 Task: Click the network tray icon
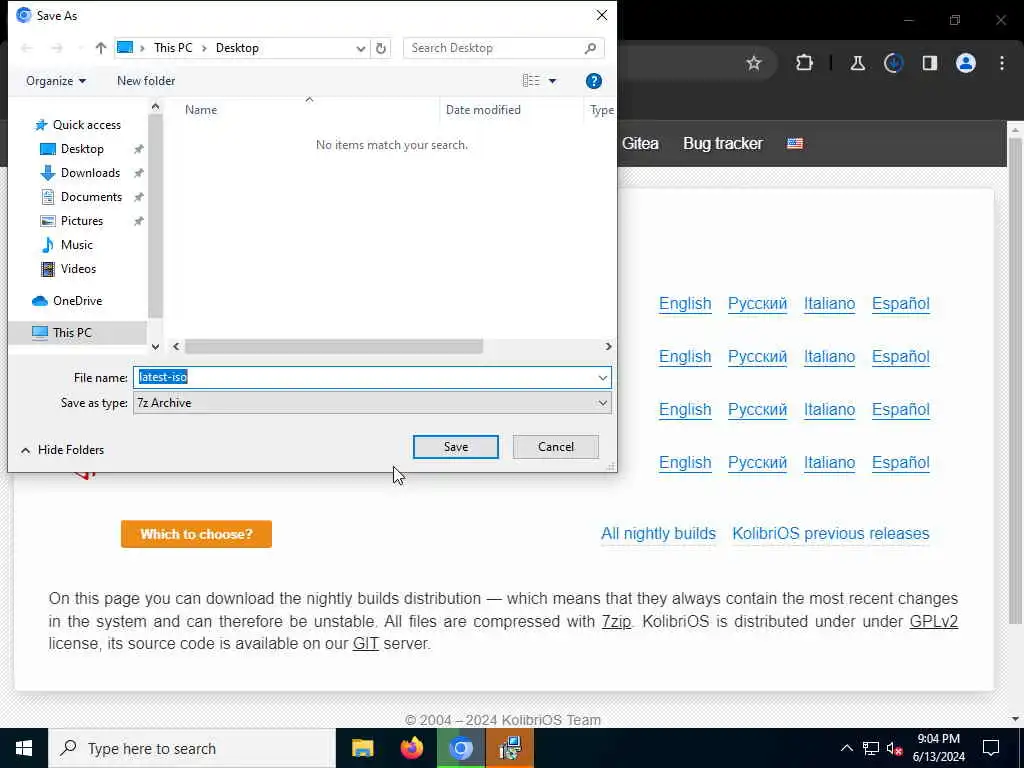871,748
